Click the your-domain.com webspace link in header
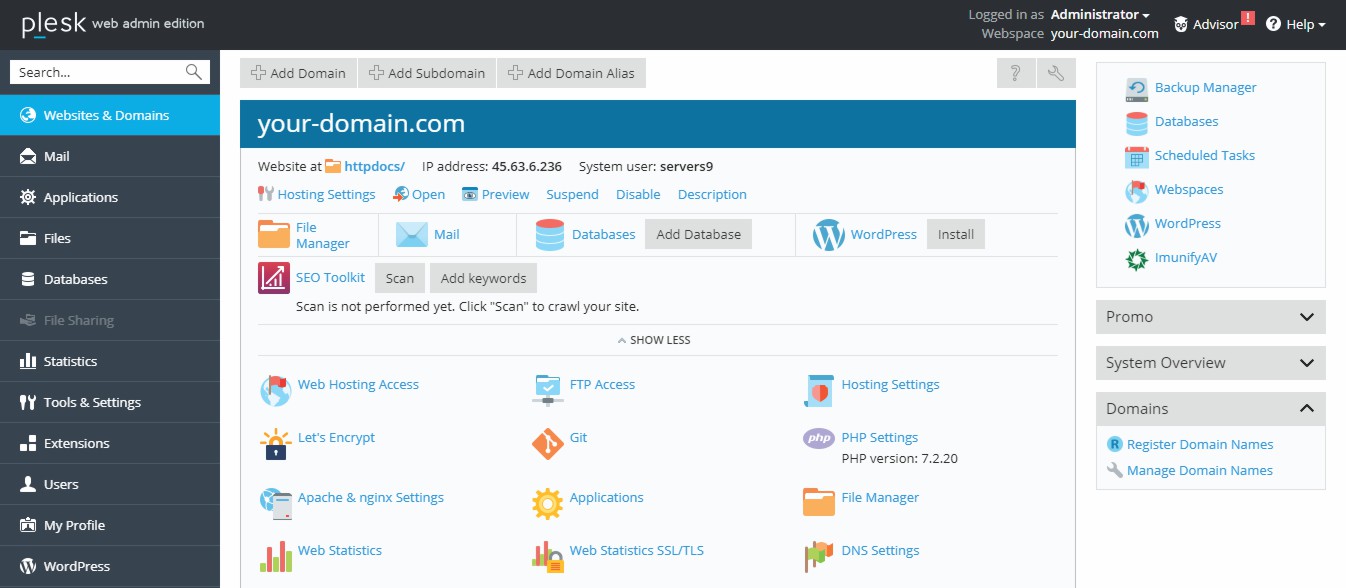Image resolution: width=1346 pixels, height=588 pixels. pos(1104,33)
